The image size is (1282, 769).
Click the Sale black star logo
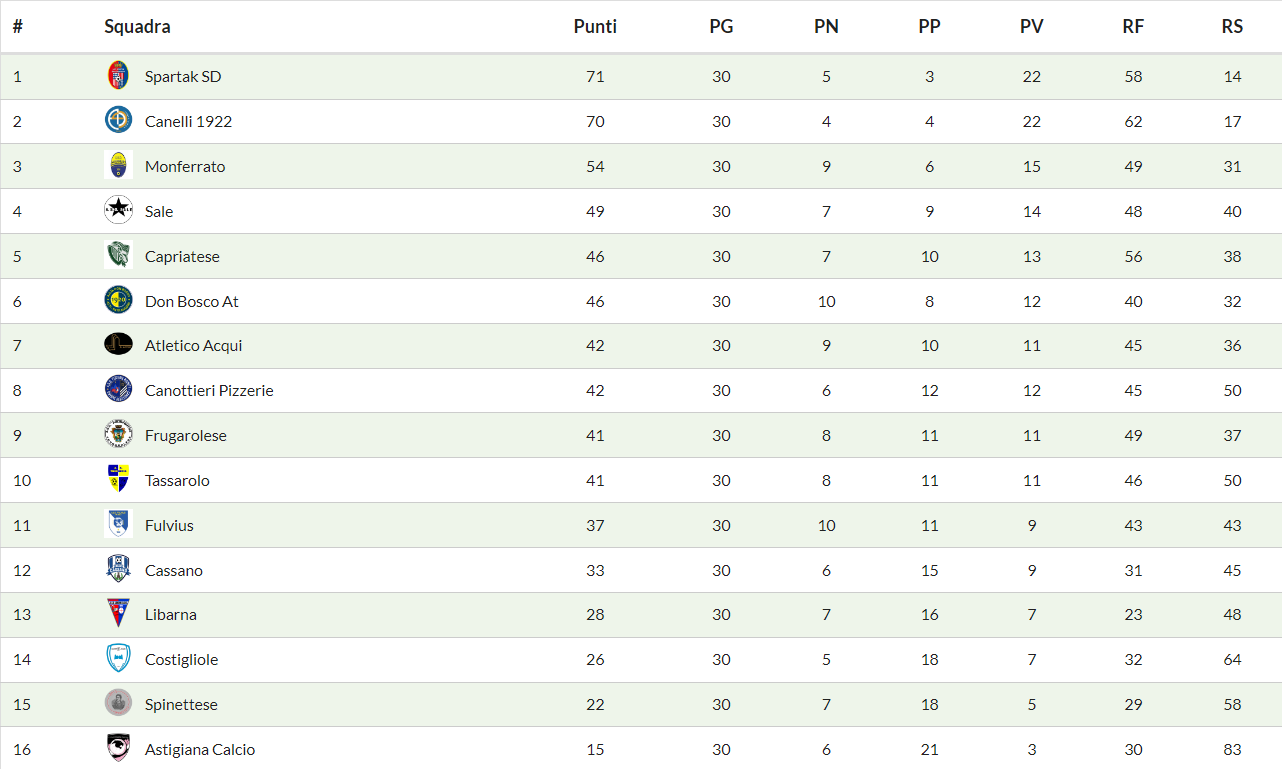[118, 210]
